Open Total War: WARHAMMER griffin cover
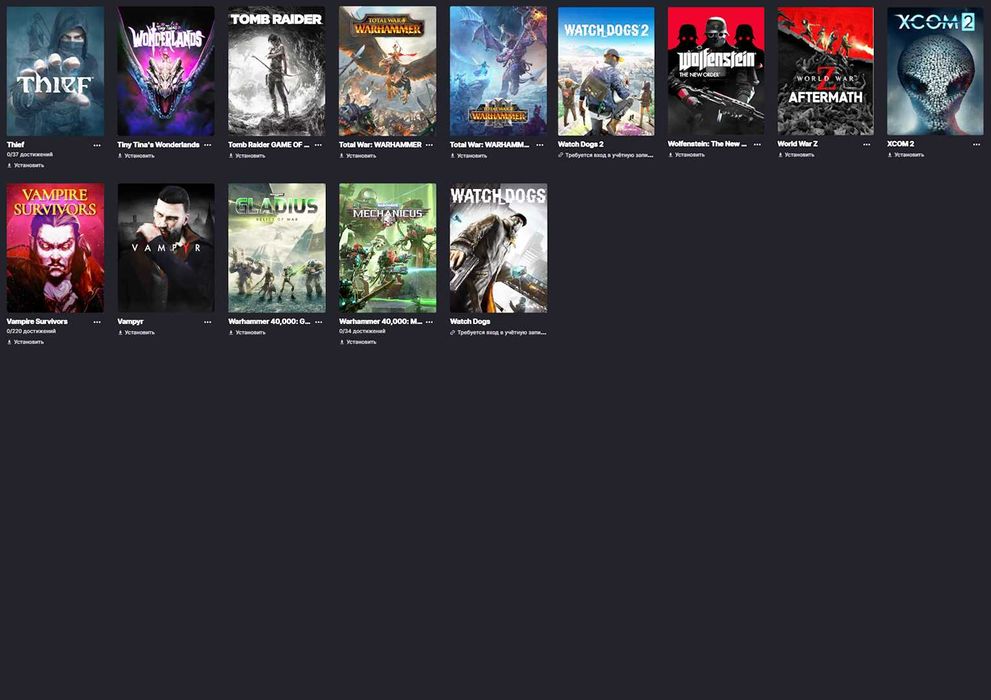Viewport: 991px width, 700px height. pyautogui.click(x=387, y=71)
